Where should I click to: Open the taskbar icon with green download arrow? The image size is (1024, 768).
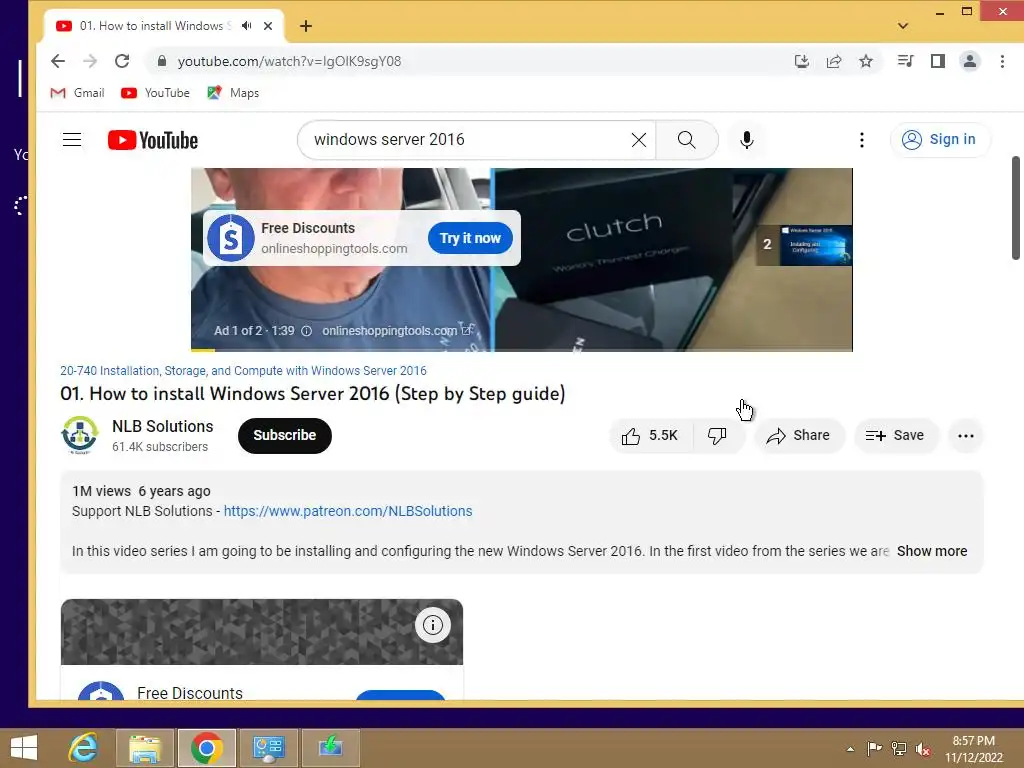(330, 748)
